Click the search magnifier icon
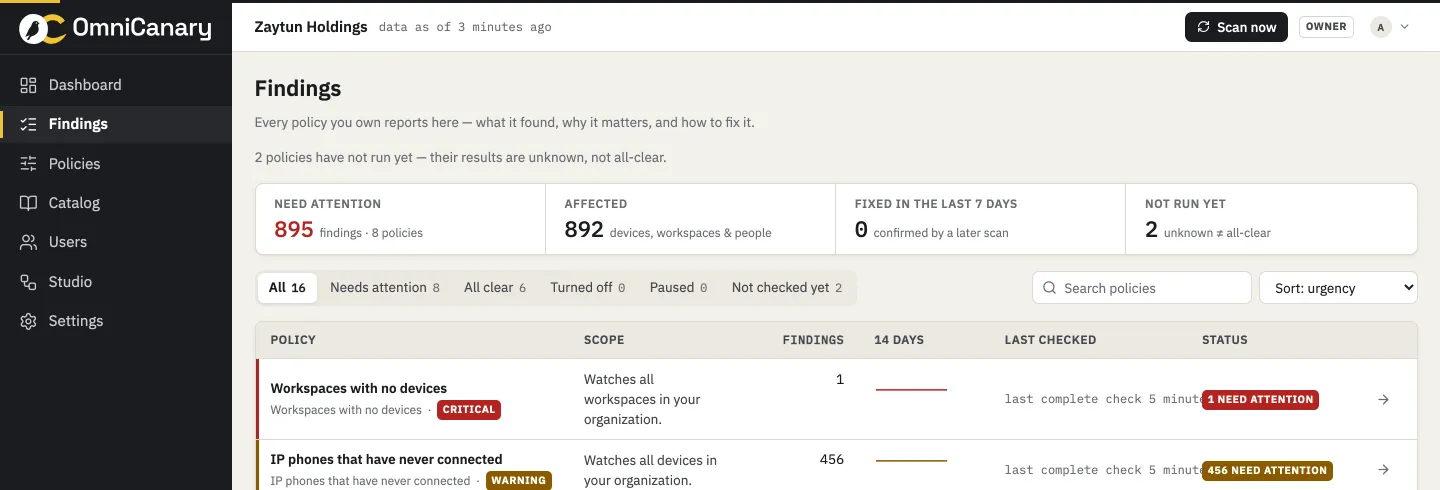 click(x=1050, y=288)
